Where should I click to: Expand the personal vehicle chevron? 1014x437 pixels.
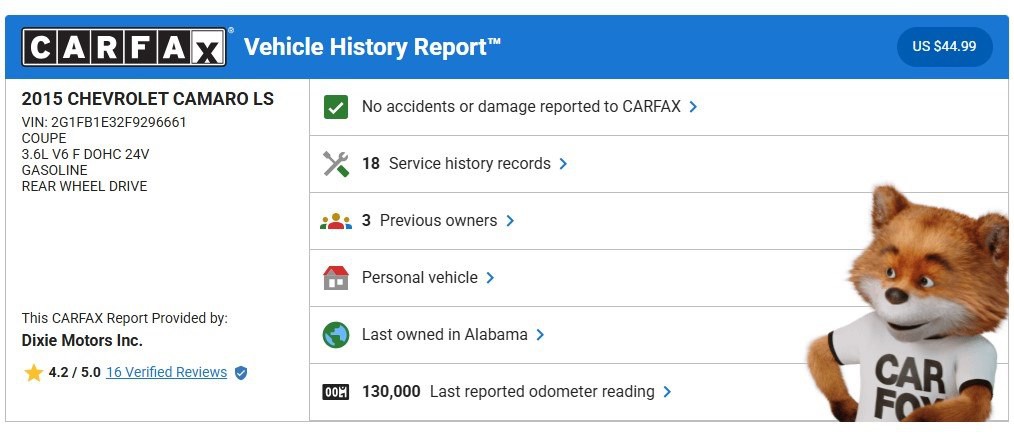[x=490, y=278]
